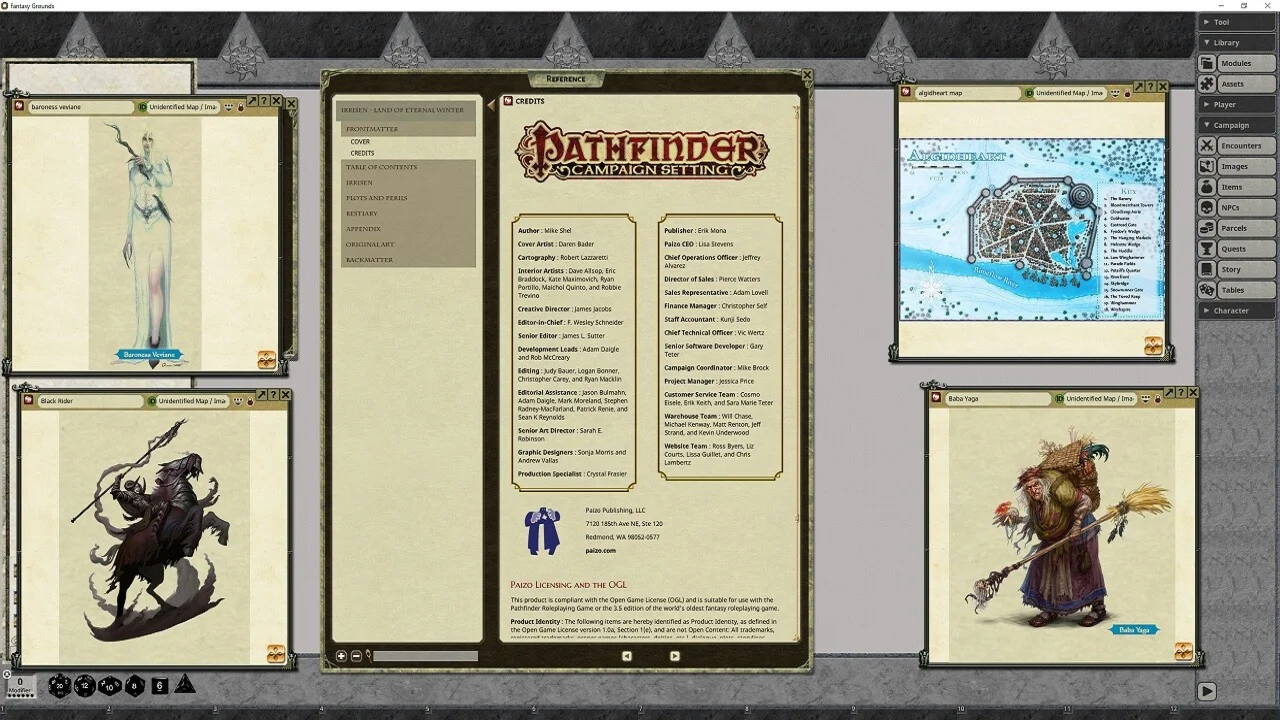Select the Backmatter chapter
This screenshot has height=720, width=1280.
pos(408,260)
